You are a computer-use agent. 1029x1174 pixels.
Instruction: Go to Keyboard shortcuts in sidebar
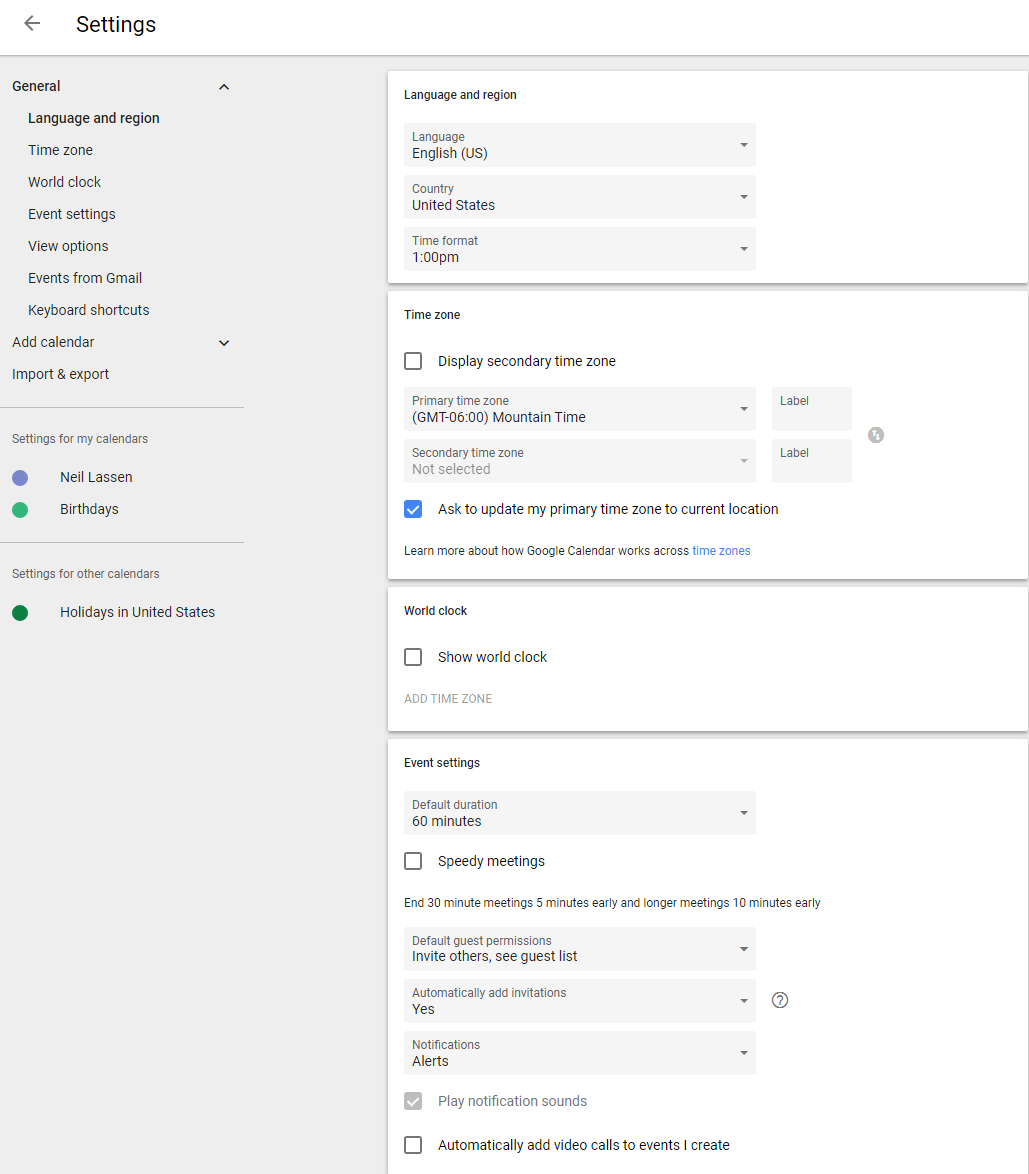tap(88, 310)
